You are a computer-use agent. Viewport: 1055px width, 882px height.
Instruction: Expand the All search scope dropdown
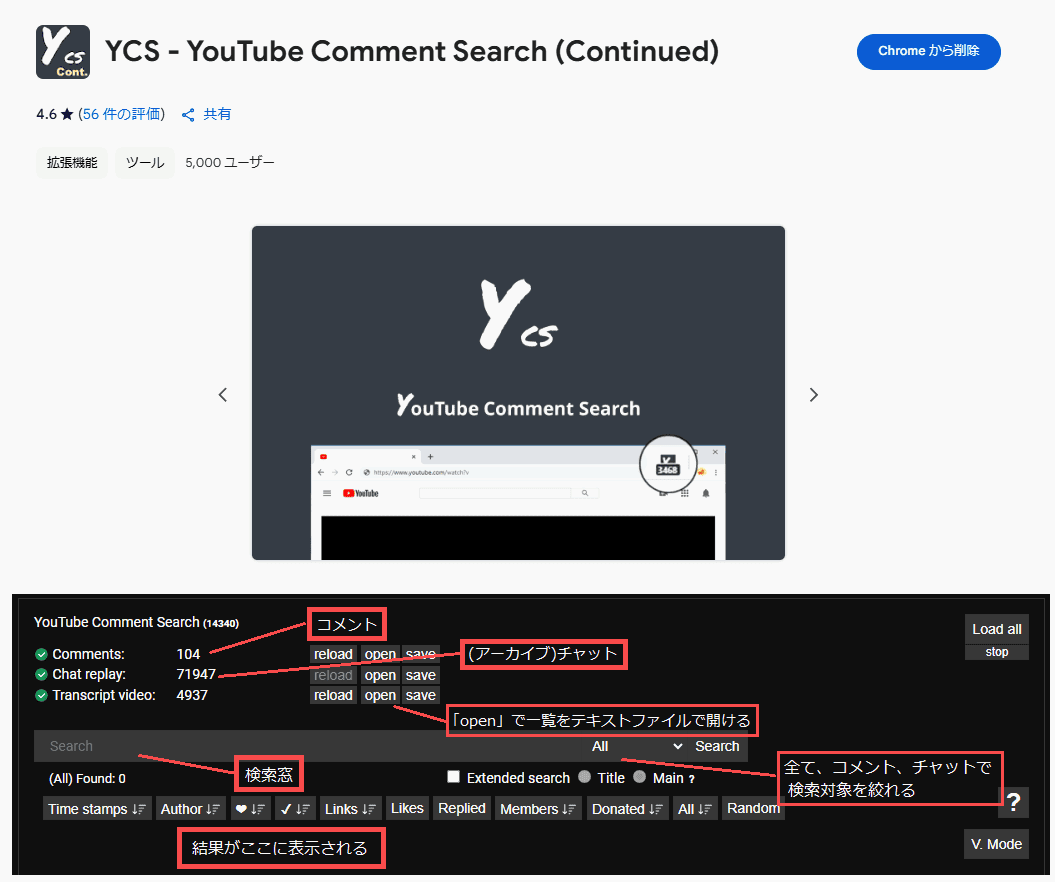click(636, 746)
